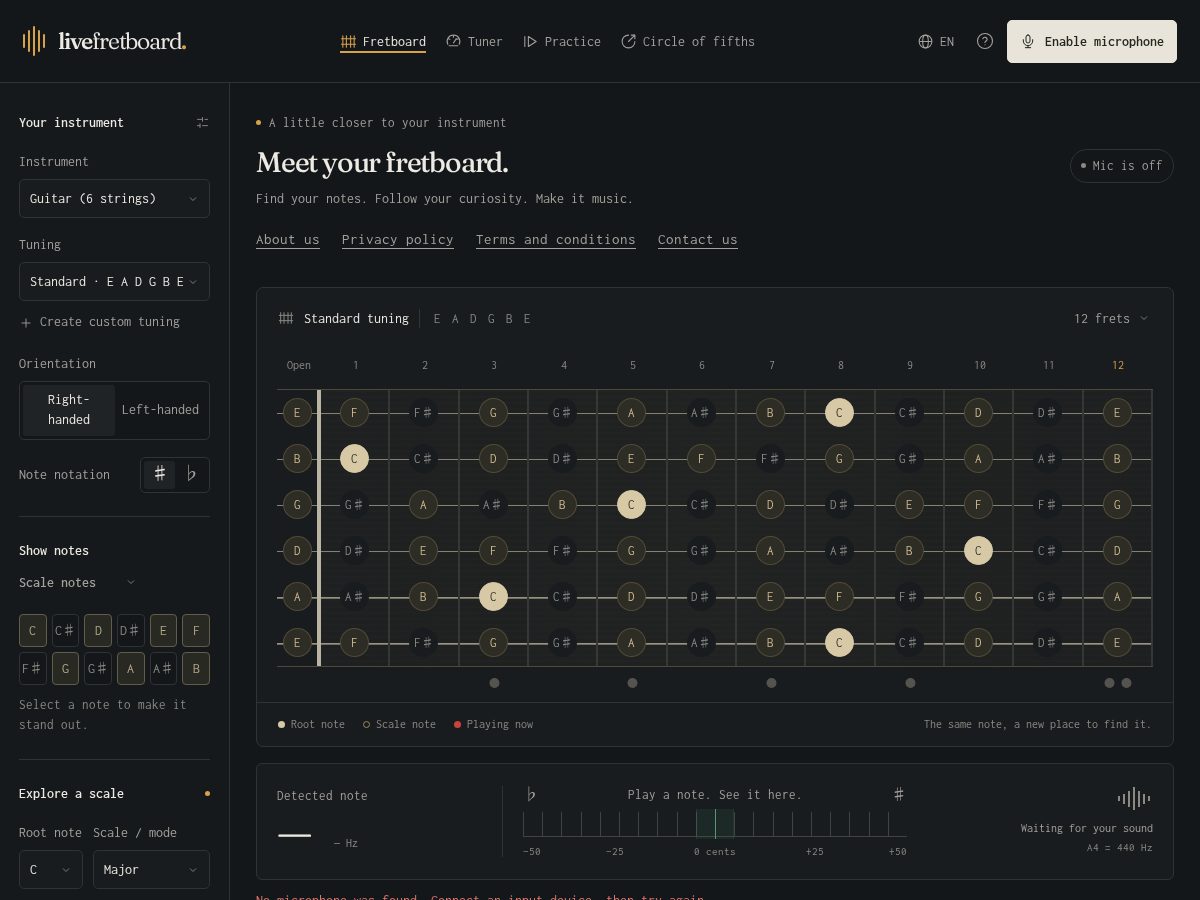Viewport: 1200px width, 900px height.
Task: Click the livefretboard logo
Action: tap(104, 41)
